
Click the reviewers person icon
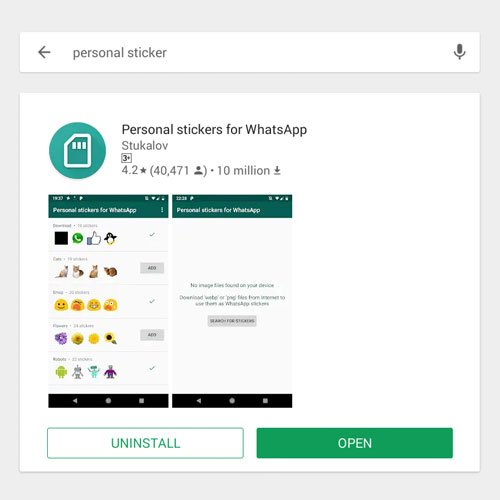(198, 171)
